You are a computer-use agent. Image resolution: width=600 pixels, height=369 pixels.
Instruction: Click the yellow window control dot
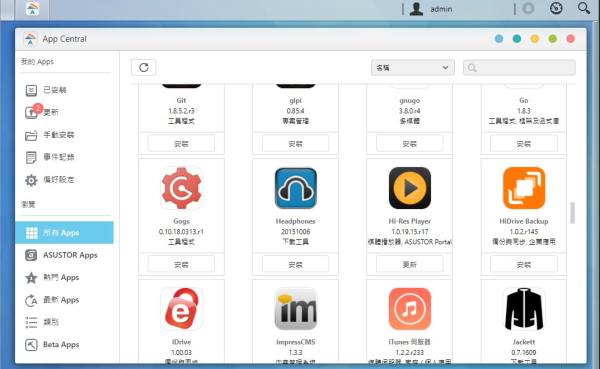point(535,39)
